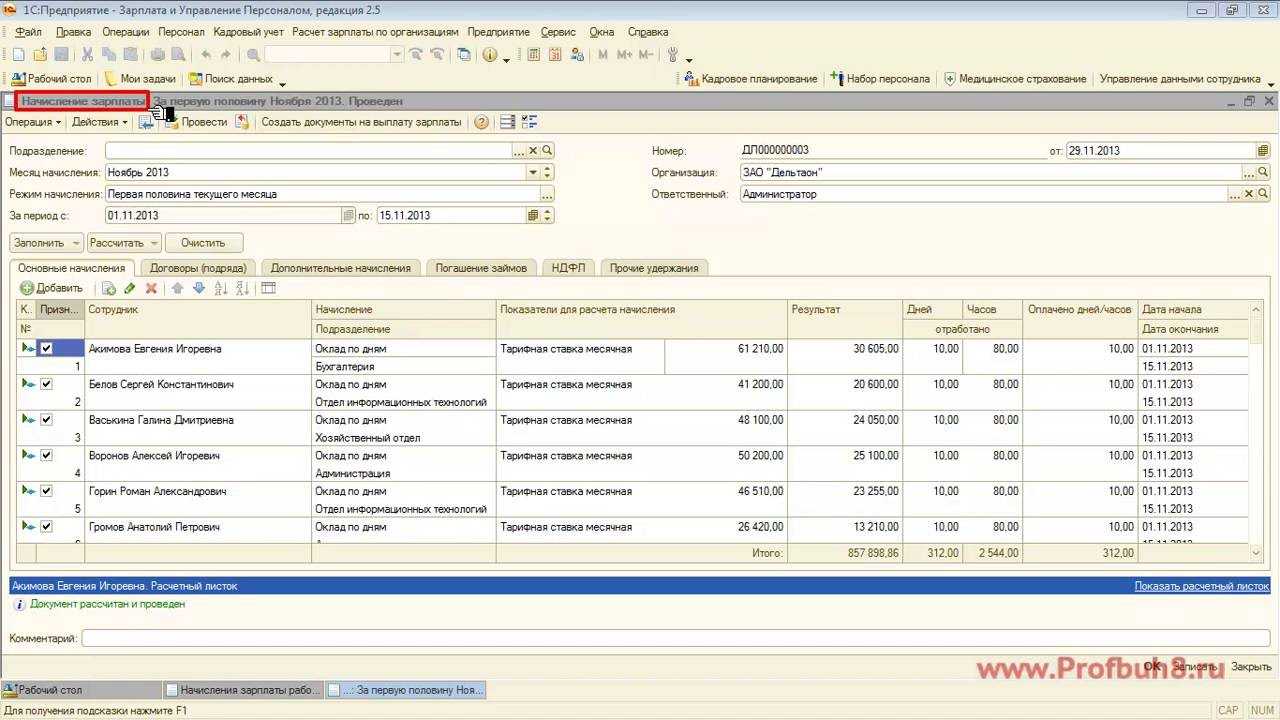1280x720 pixels.
Task: Click magnifier in Подразделение field
Action: 547,151
